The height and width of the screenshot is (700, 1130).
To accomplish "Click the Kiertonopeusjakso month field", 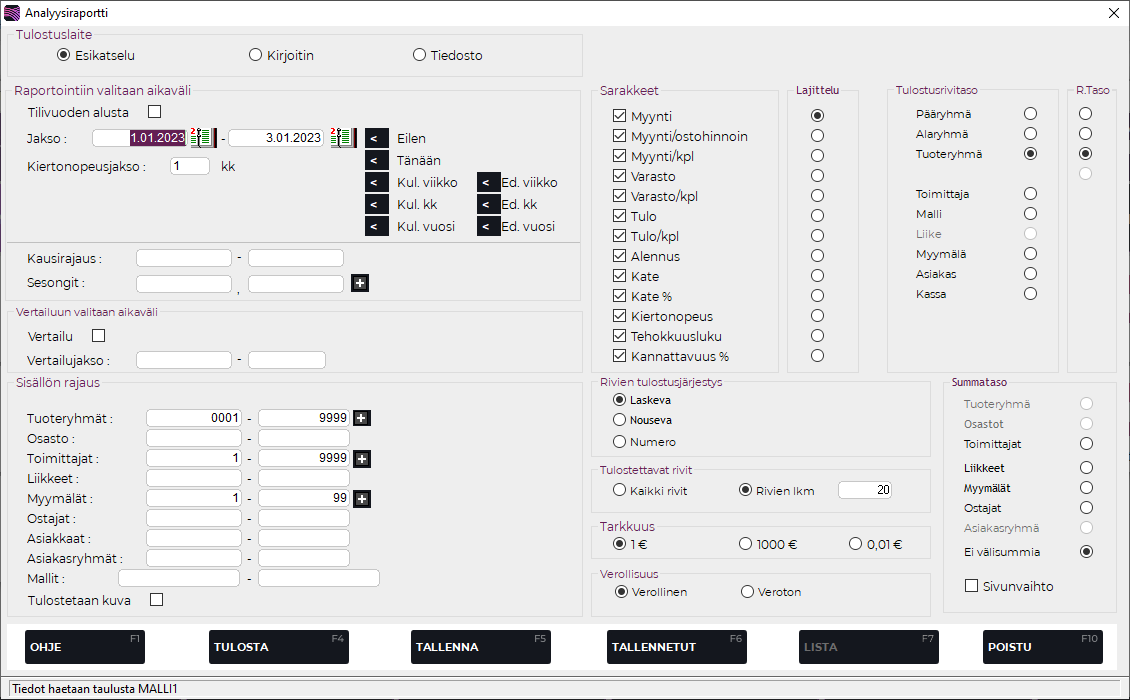I will click(190, 166).
